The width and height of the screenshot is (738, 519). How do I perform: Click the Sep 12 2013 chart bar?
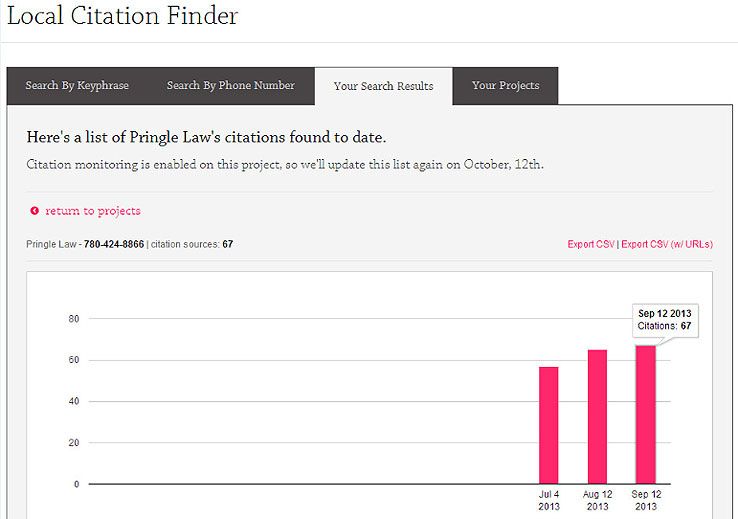(x=645, y=414)
